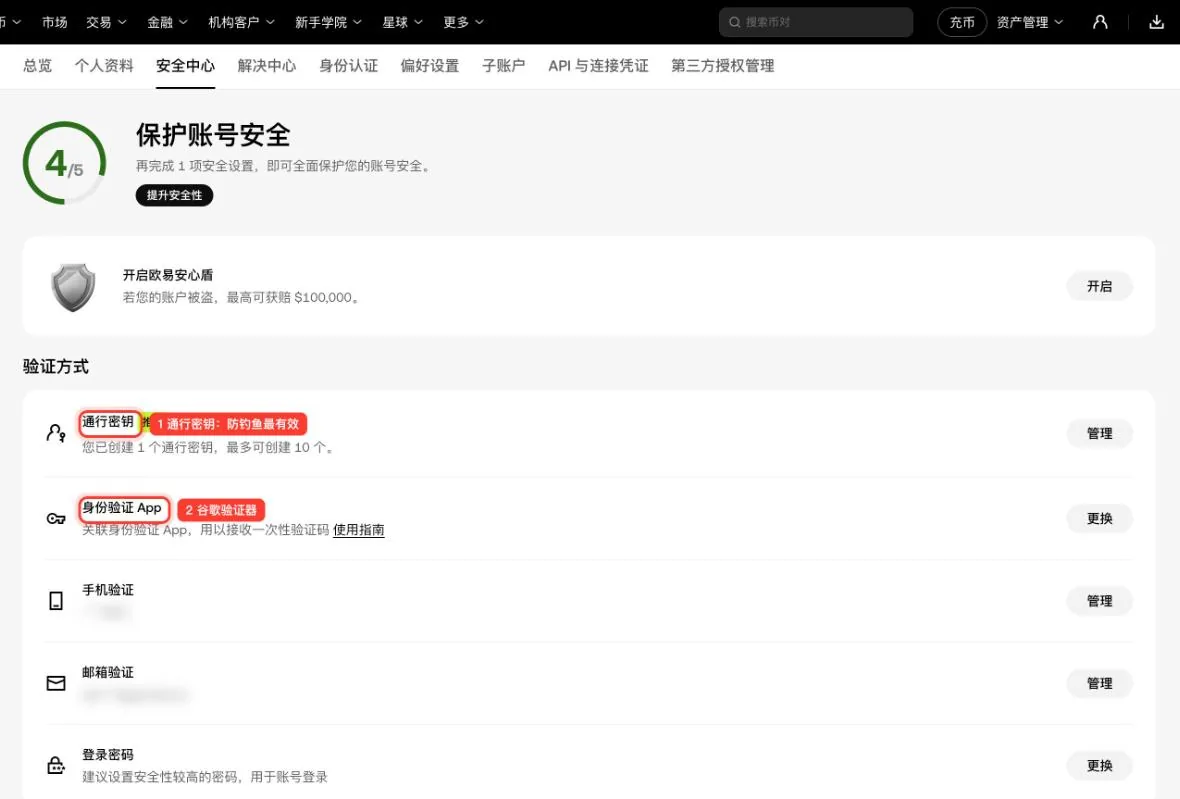Viewport: 1180px width, 799px height.
Task: Expand the 更多 dropdown menu
Action: coord(463,23)
